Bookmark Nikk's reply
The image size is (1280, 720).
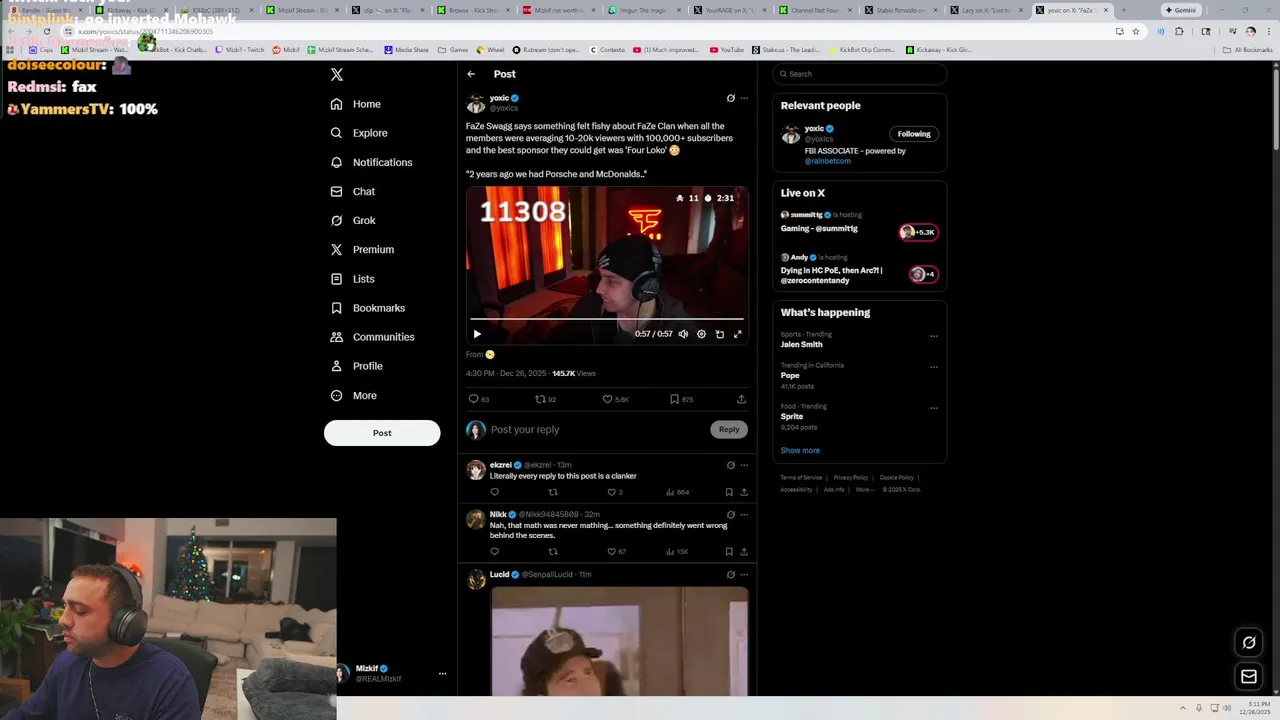coord(729,552)
